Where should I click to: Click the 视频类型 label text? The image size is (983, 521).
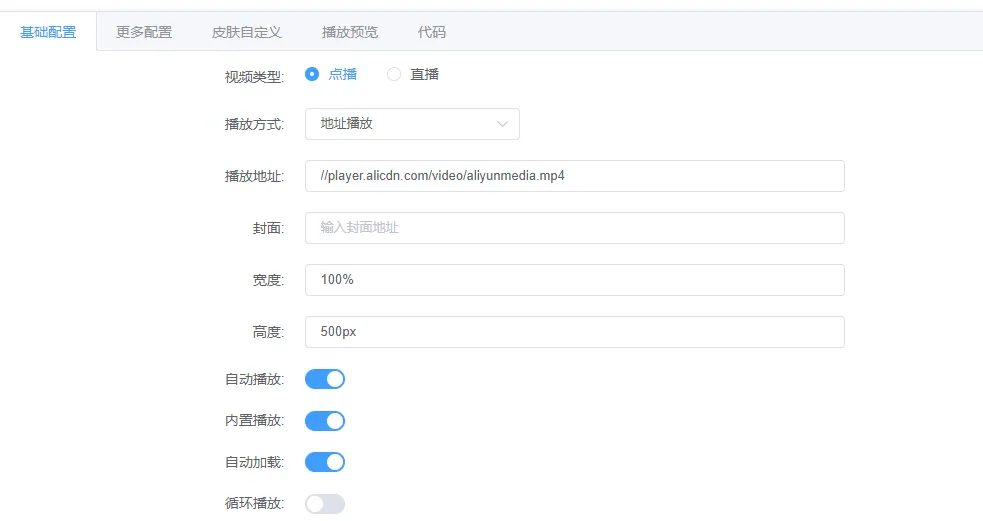point(254,77)
